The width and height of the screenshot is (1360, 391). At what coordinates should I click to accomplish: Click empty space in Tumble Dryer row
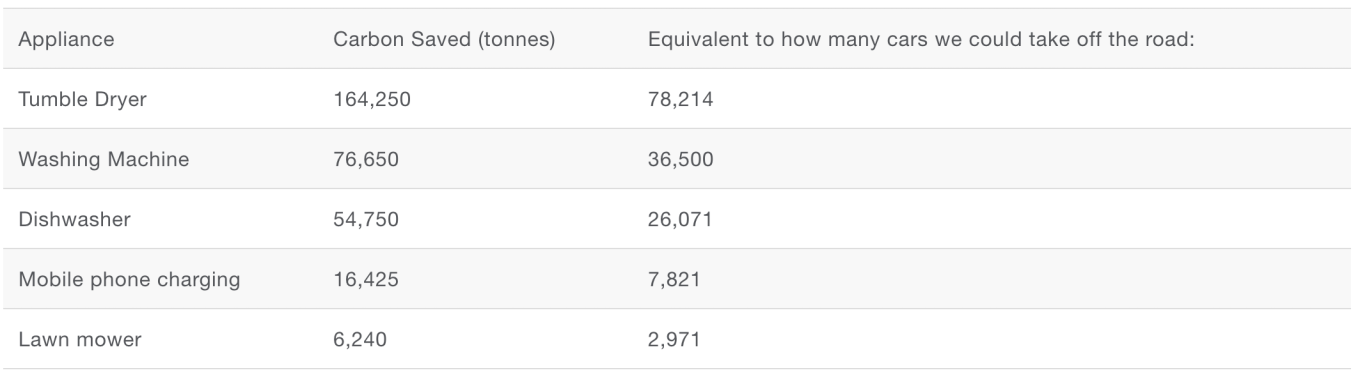pos(1030,99)
